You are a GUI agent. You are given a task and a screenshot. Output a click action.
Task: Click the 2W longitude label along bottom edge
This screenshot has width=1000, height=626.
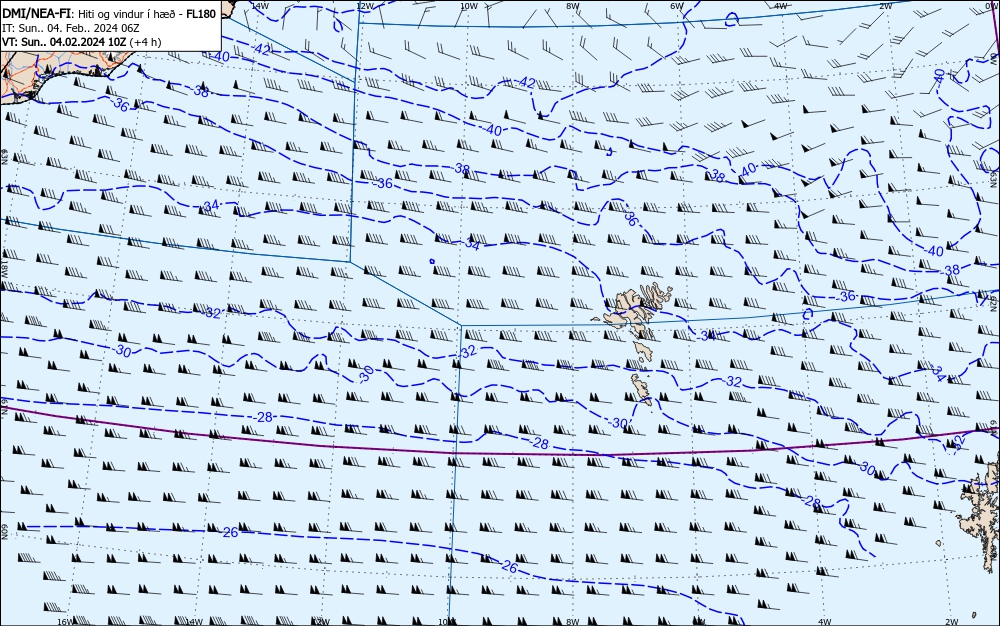[x=951, y=622]
